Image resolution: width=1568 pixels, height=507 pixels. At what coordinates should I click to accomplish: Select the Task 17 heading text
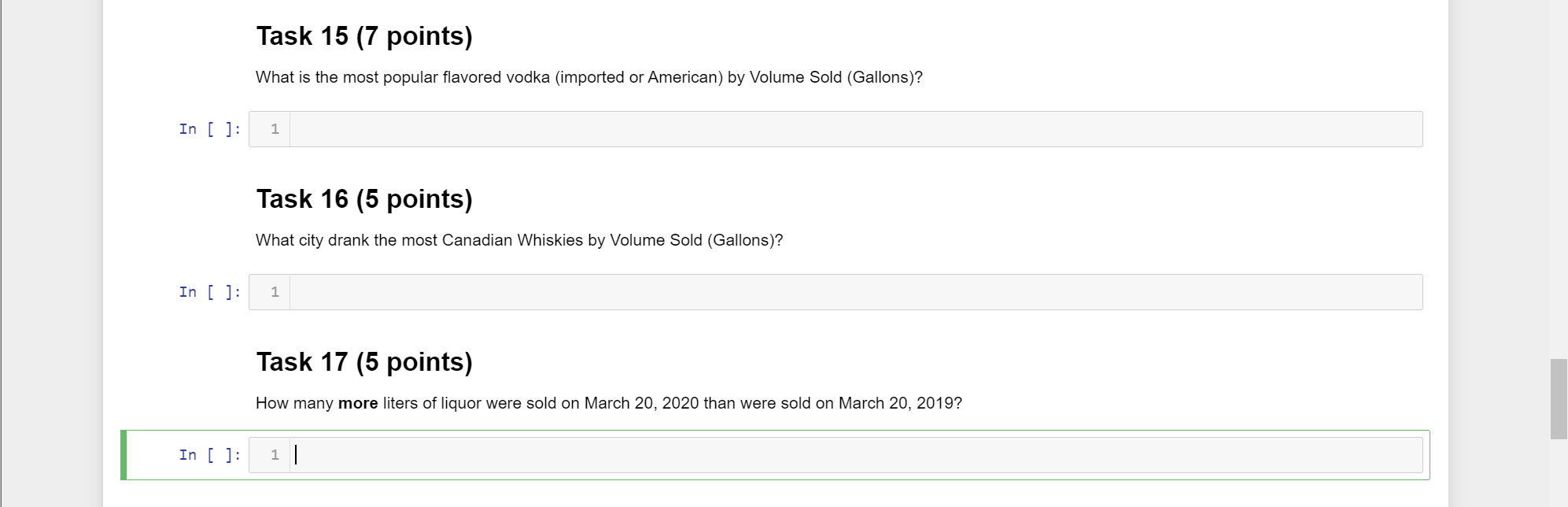(x=364, y=362)
